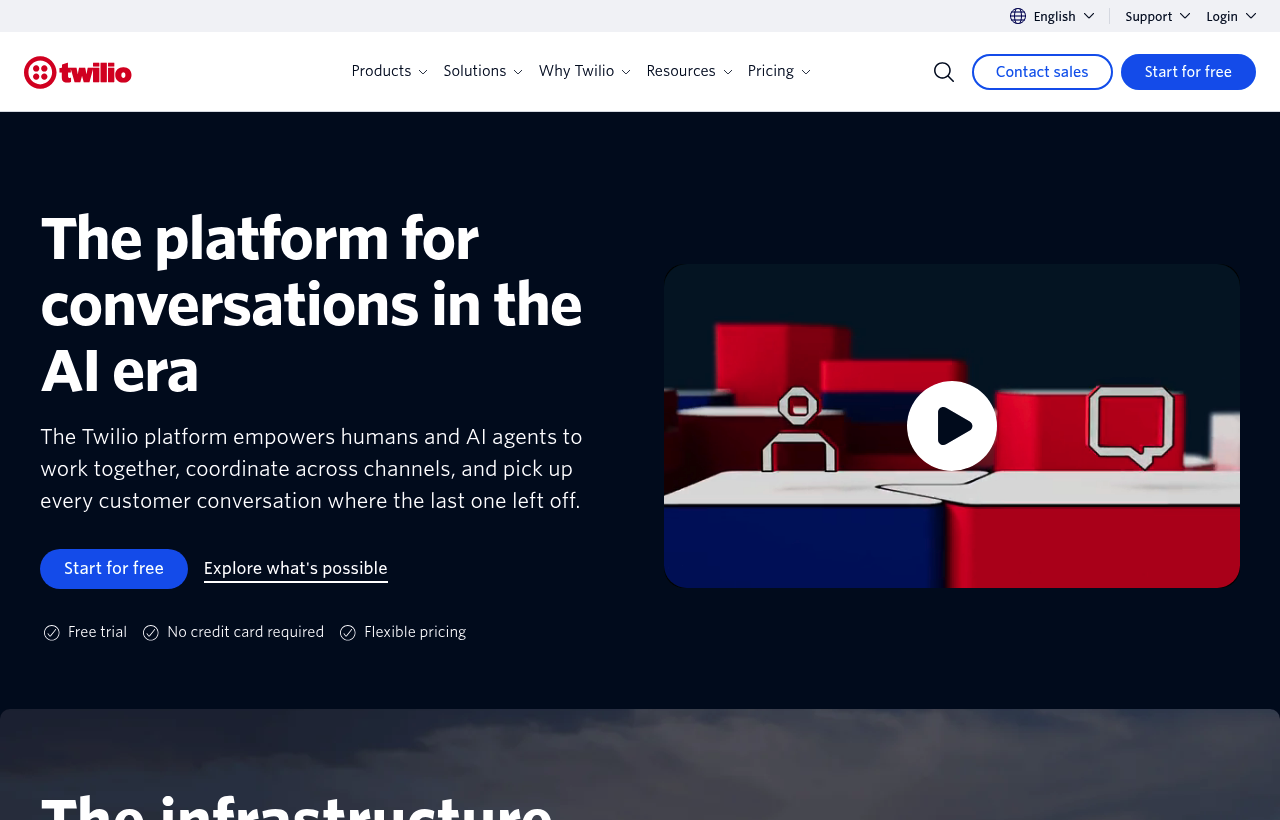Open the search magnifier icon
This screenshot has width=1280, height=820.
[944, 72]
